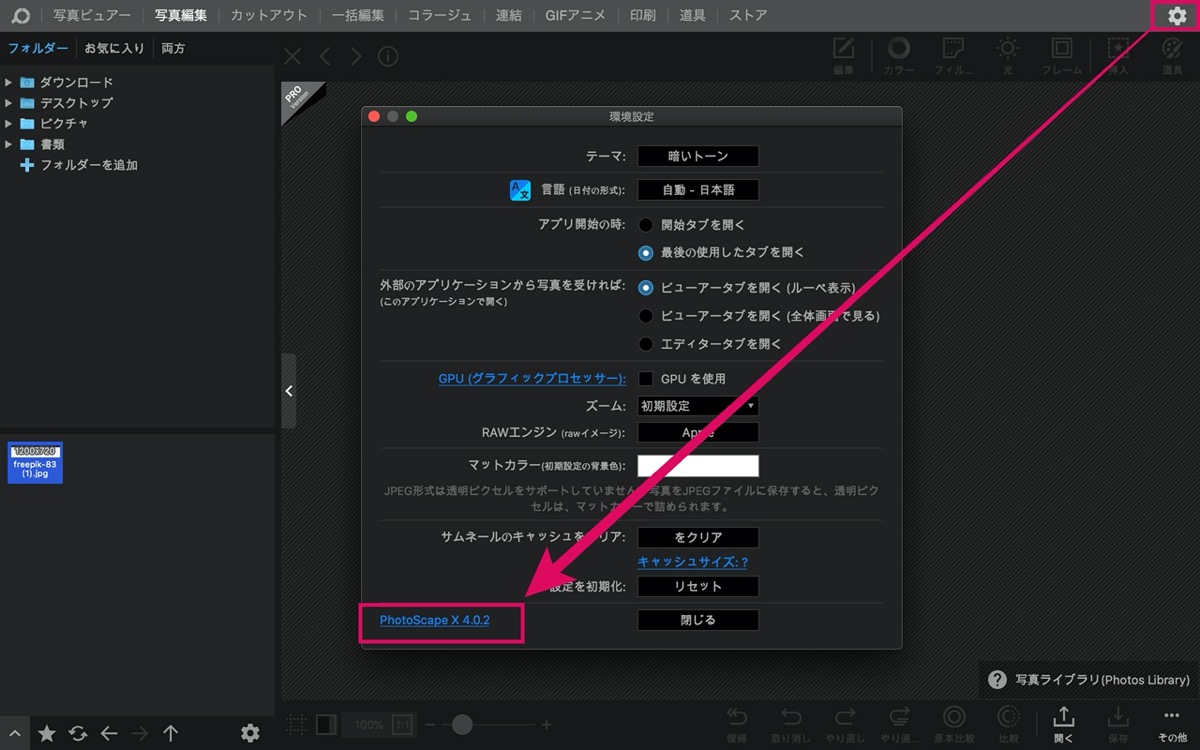Click the favorites star icon in sidebar footer
The image size is (1200, 750).
(47, 733)
